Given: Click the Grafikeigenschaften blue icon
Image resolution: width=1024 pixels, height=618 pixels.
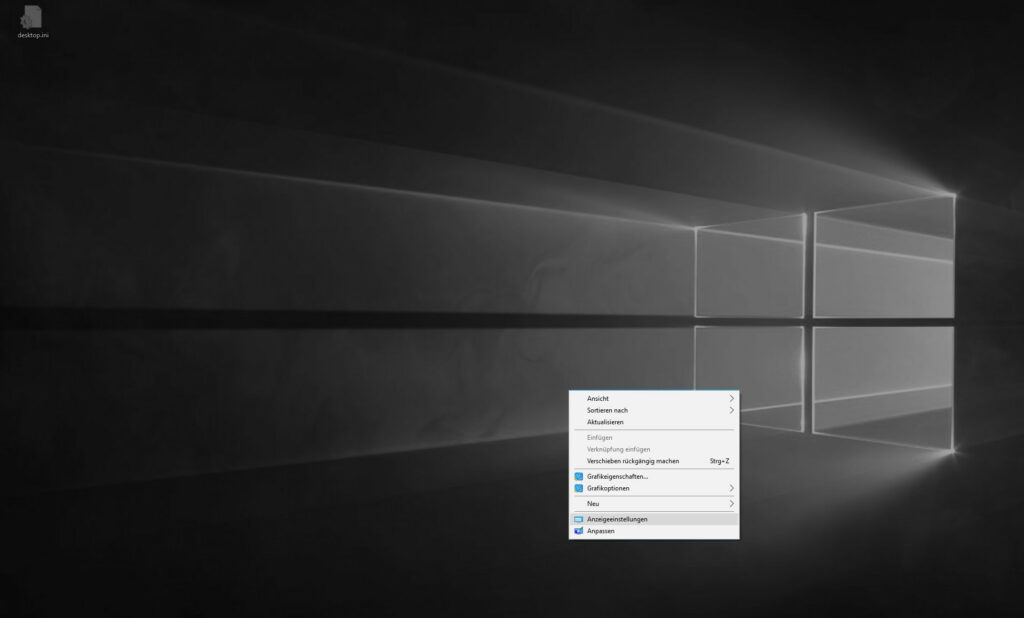Looking at the screenshot, I should (x=579, y=476).
